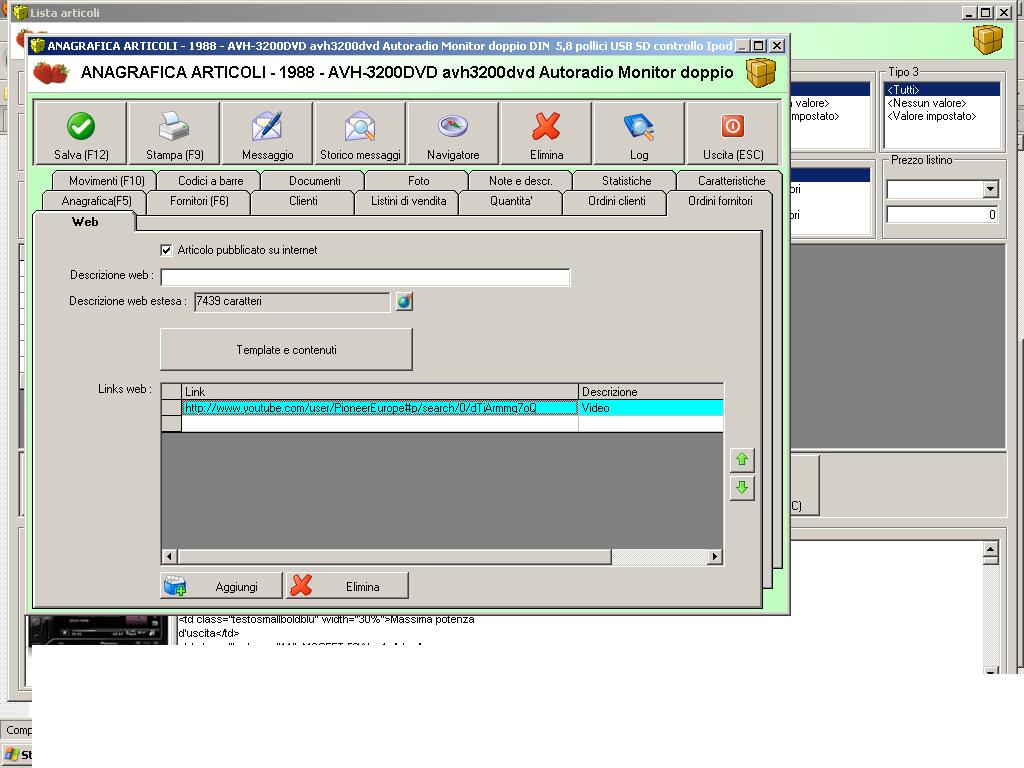Click the Link column header

pos(379,392)
